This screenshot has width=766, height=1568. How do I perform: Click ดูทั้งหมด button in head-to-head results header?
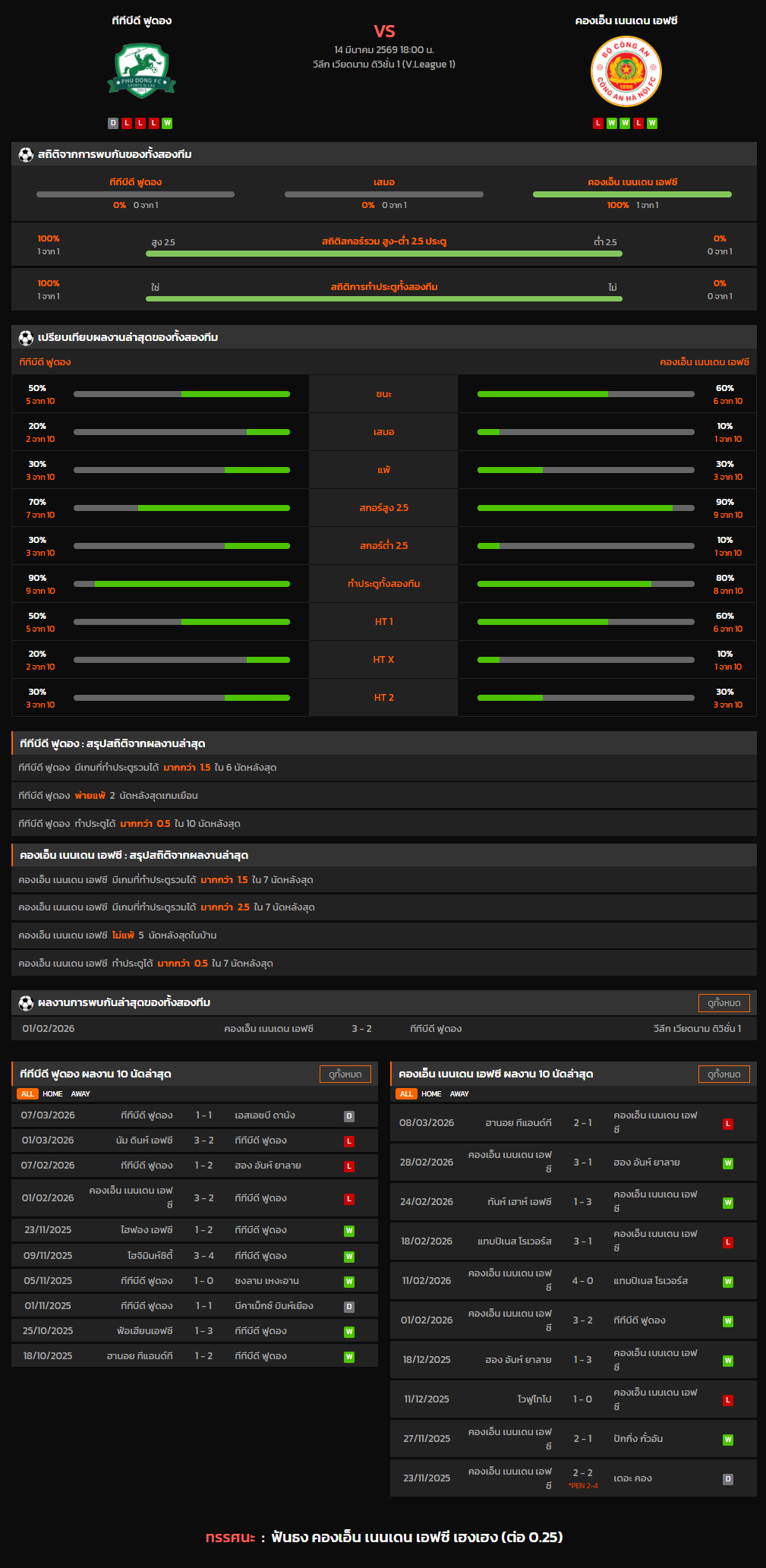(723, 1003)
